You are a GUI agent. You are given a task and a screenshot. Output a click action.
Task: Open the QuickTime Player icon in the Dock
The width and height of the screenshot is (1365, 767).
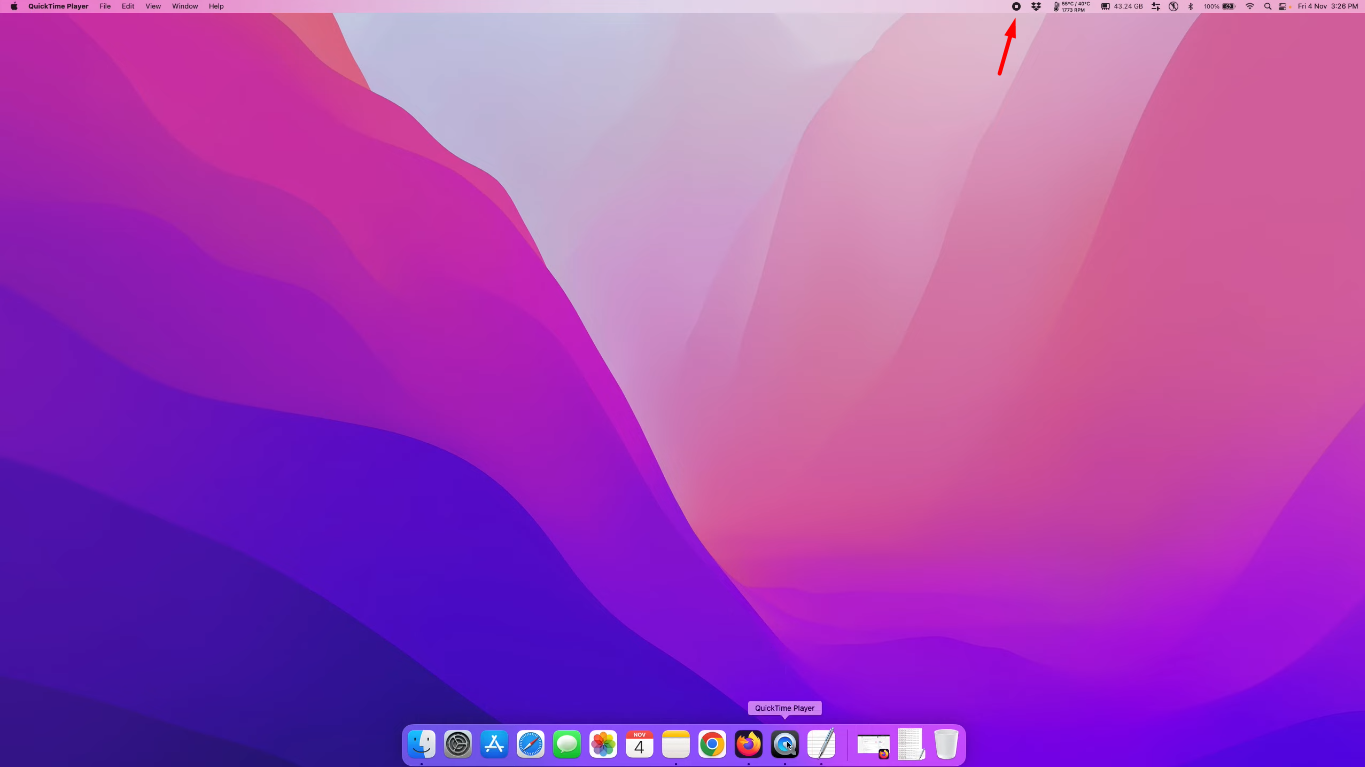click(784, 744)
